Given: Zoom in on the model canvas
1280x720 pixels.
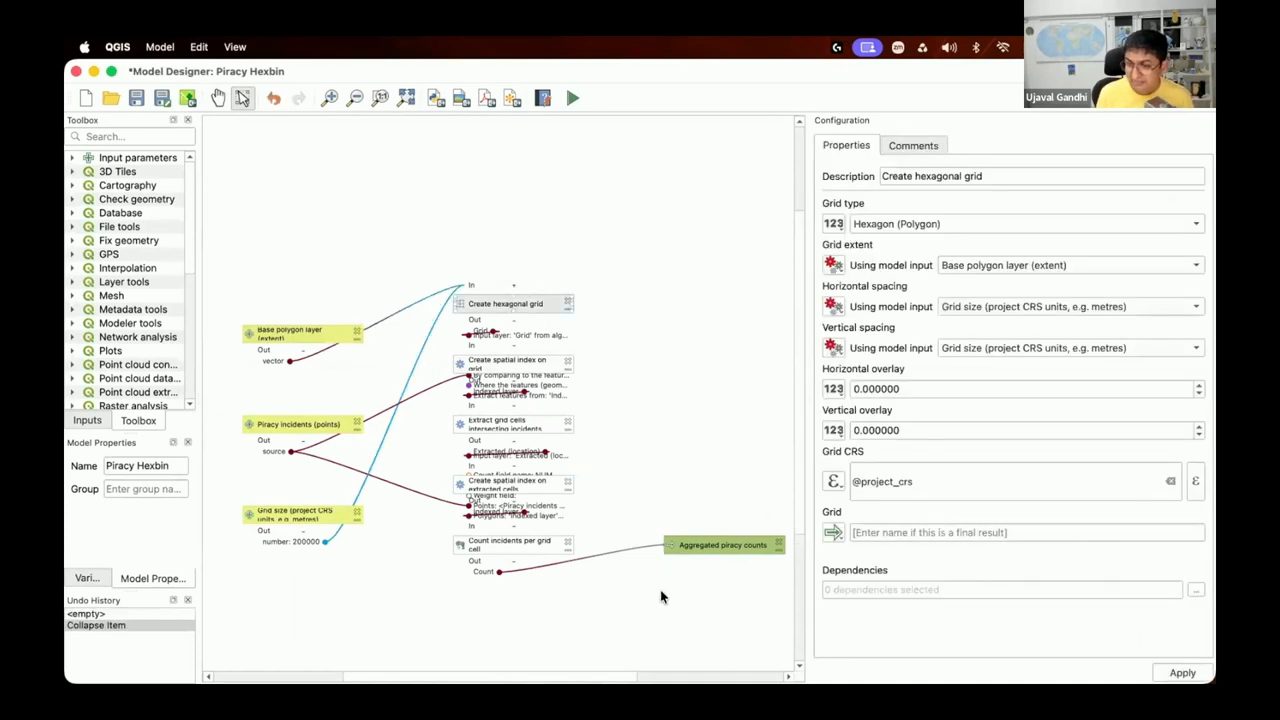Looking at the screenshot, I should pyautogui.click(x=329, y=98).
